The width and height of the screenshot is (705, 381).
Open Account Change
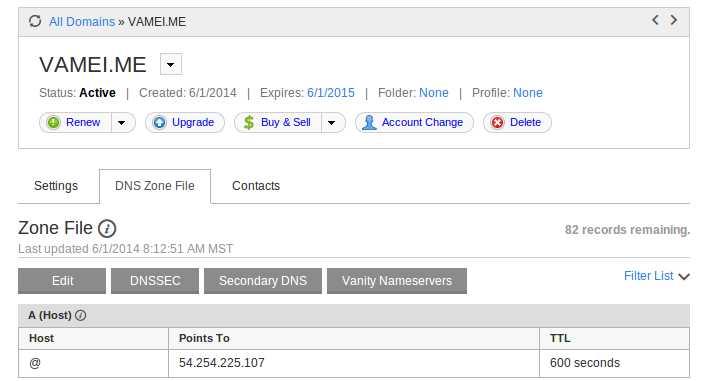click(x=414, y=122)
